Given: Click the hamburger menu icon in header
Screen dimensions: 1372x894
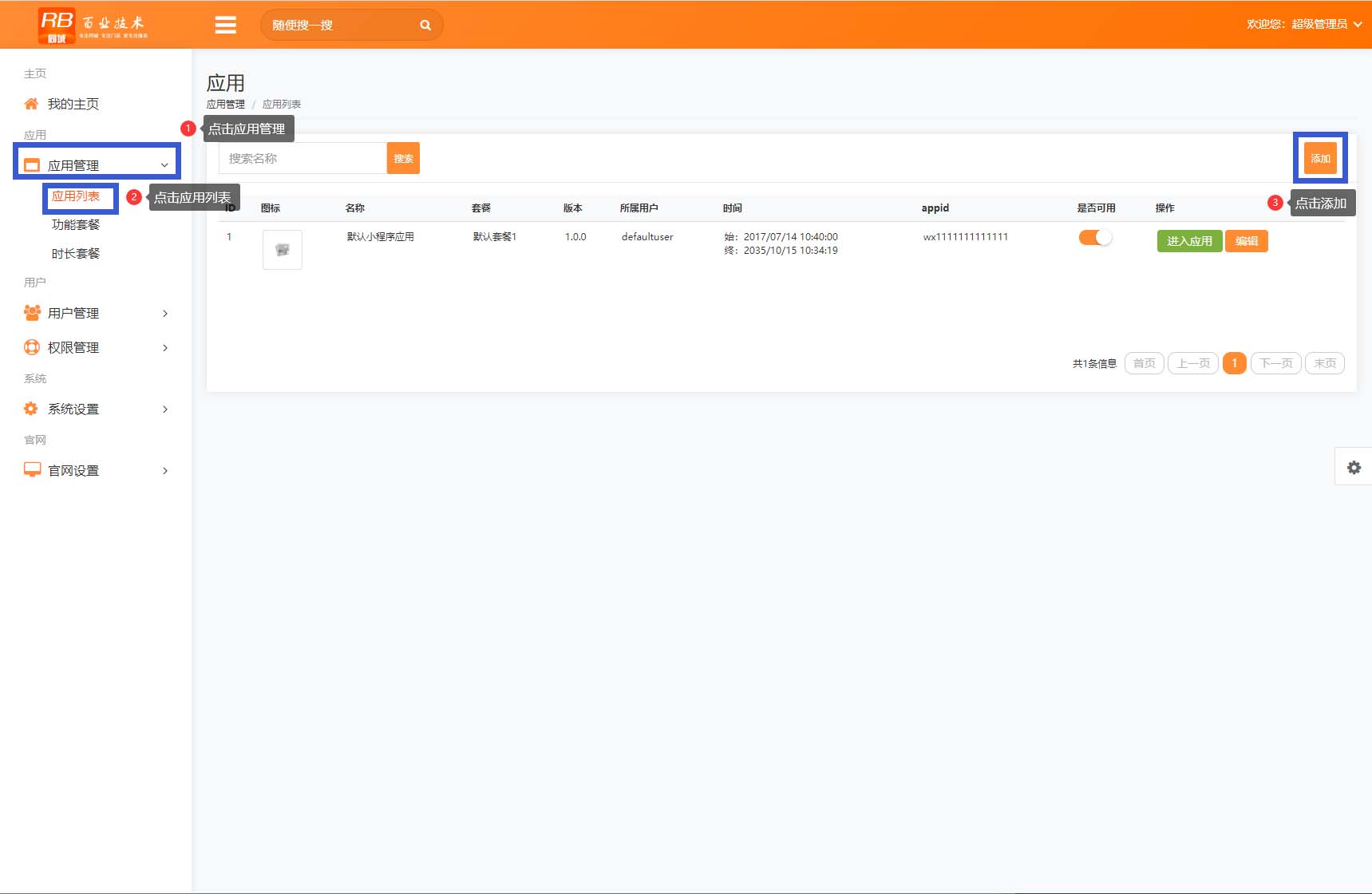Looking at the screenshot, I should 226,26.
